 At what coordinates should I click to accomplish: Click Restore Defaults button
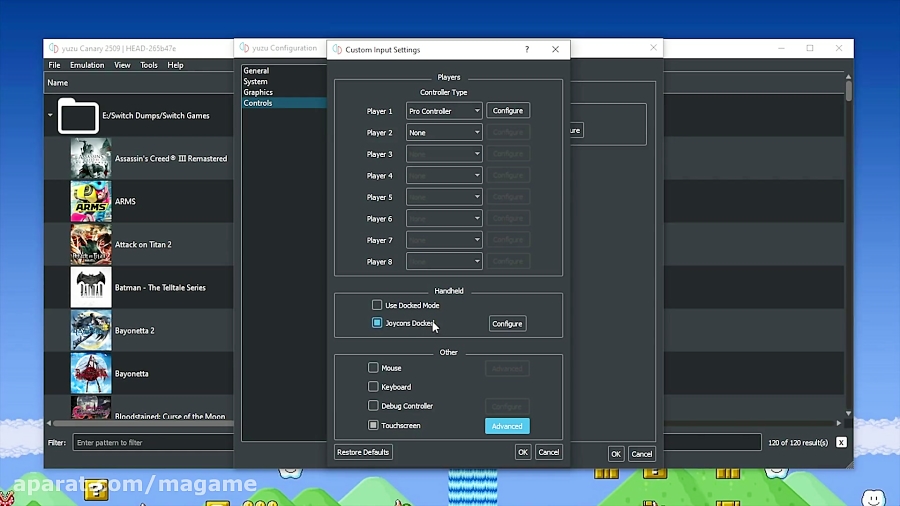(363, 452)
